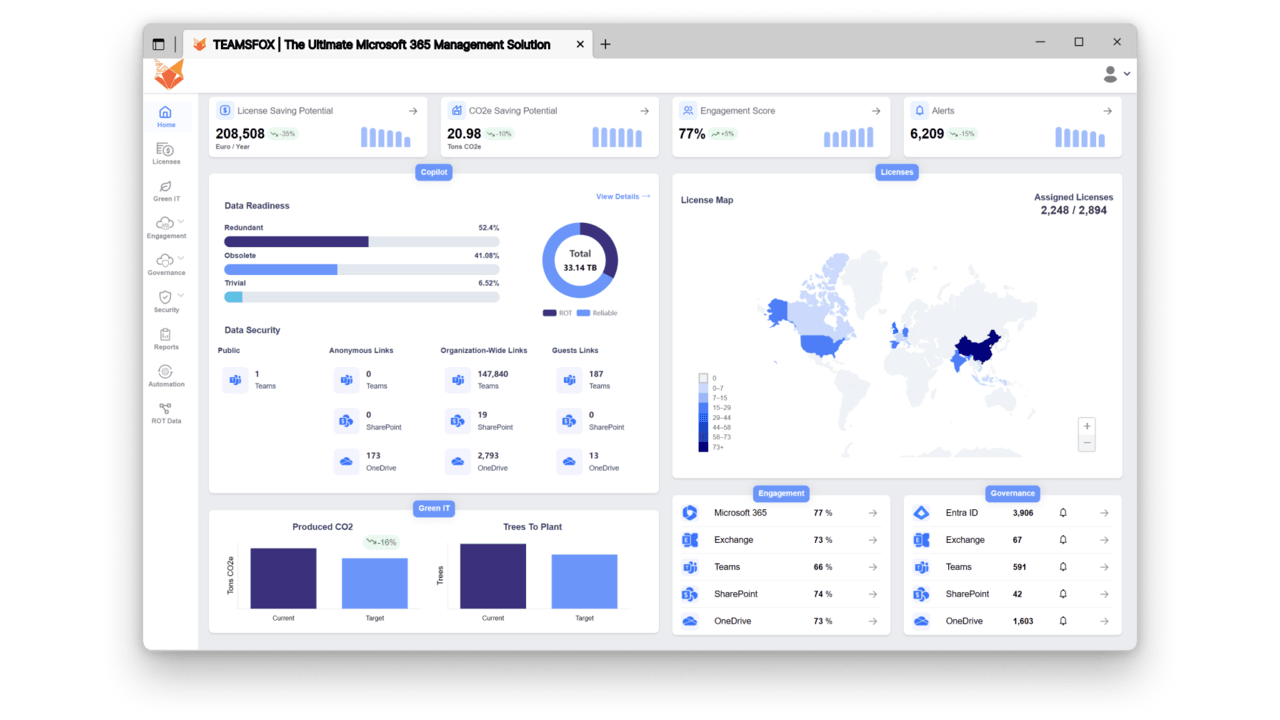Select the Governance badge above Entra ID list
Image resolution: width=1280 pixels, height=720 pixels.
tap(1013, 493)
